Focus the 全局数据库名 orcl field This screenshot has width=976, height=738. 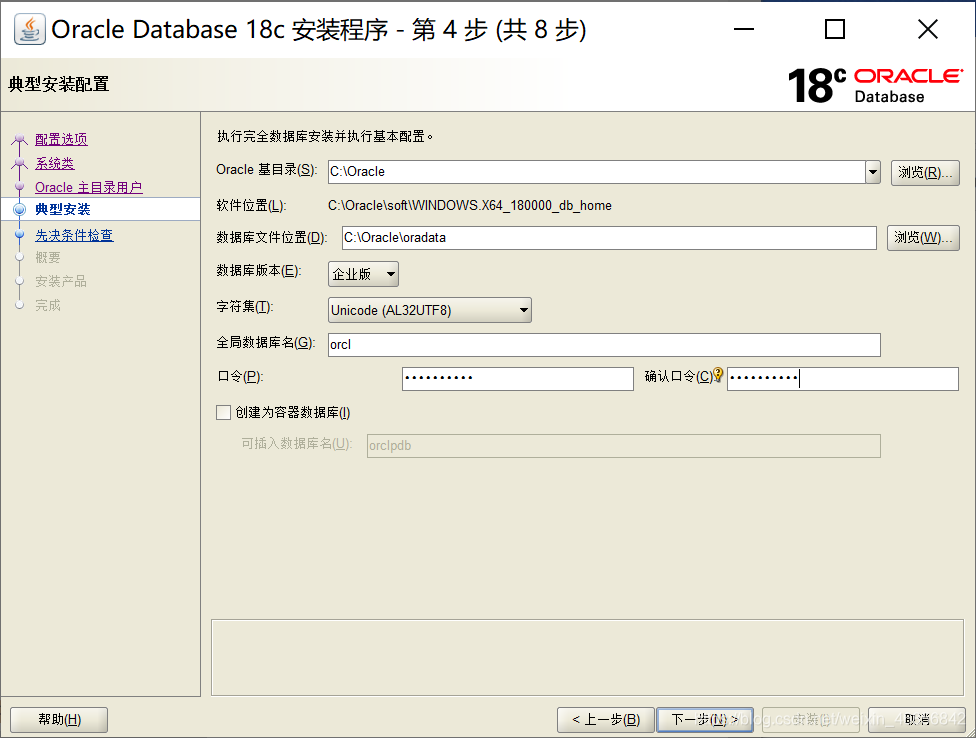point(604,345)
